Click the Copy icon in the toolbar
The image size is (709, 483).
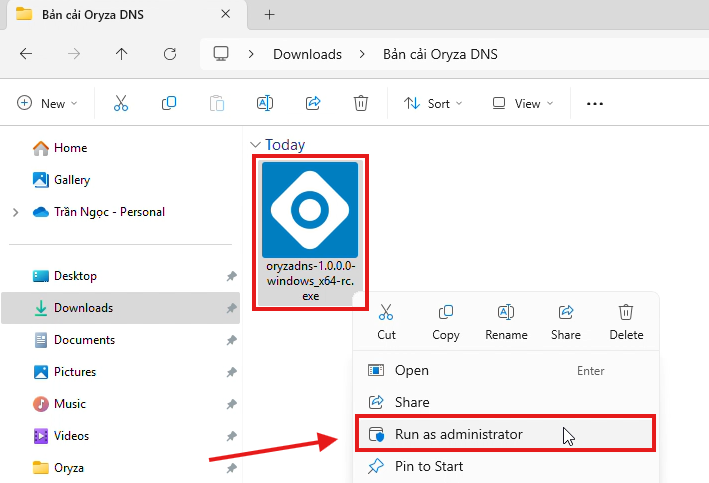[x=169, y=104]
